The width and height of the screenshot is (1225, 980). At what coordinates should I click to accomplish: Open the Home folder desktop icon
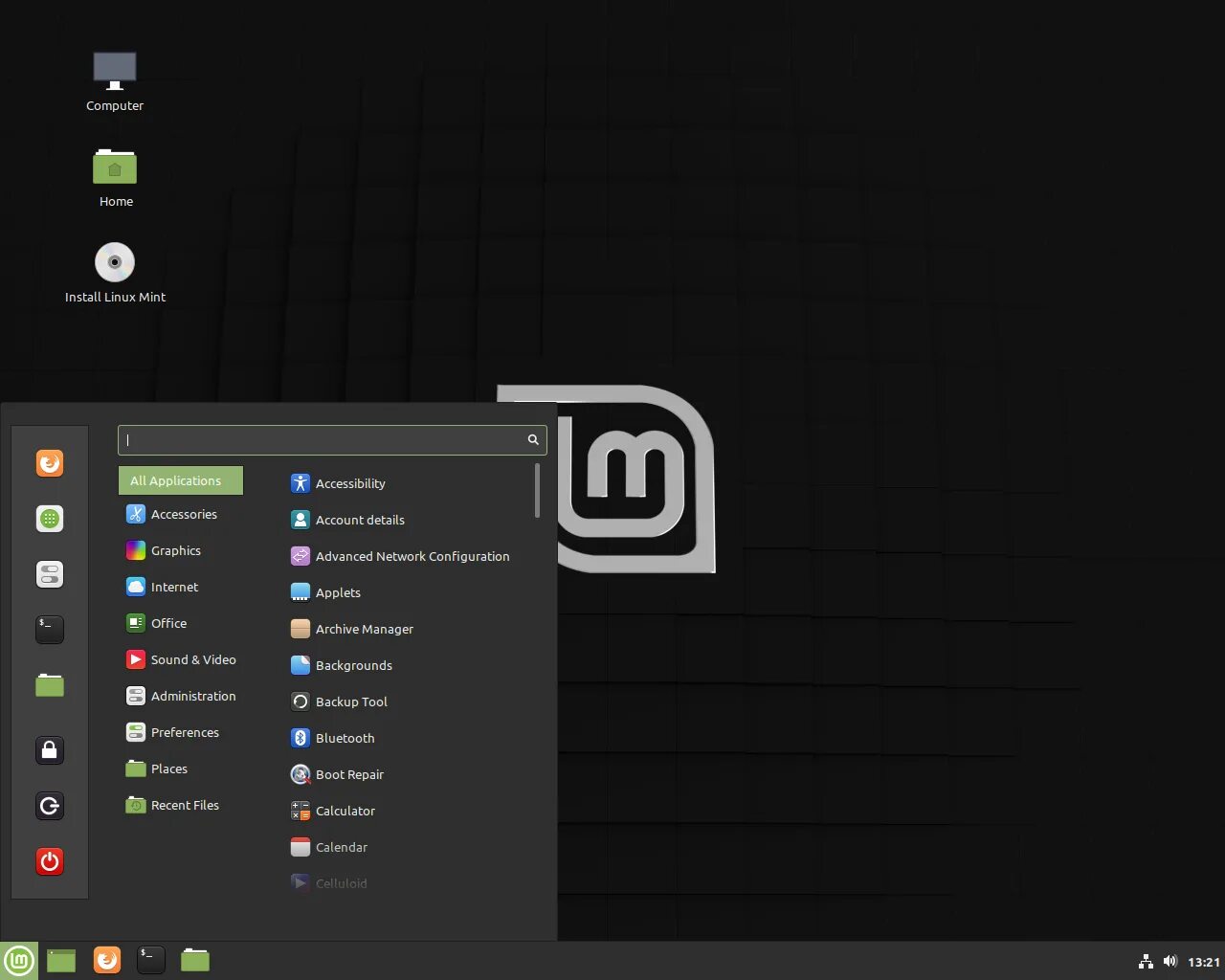click(x=115, y=178)
